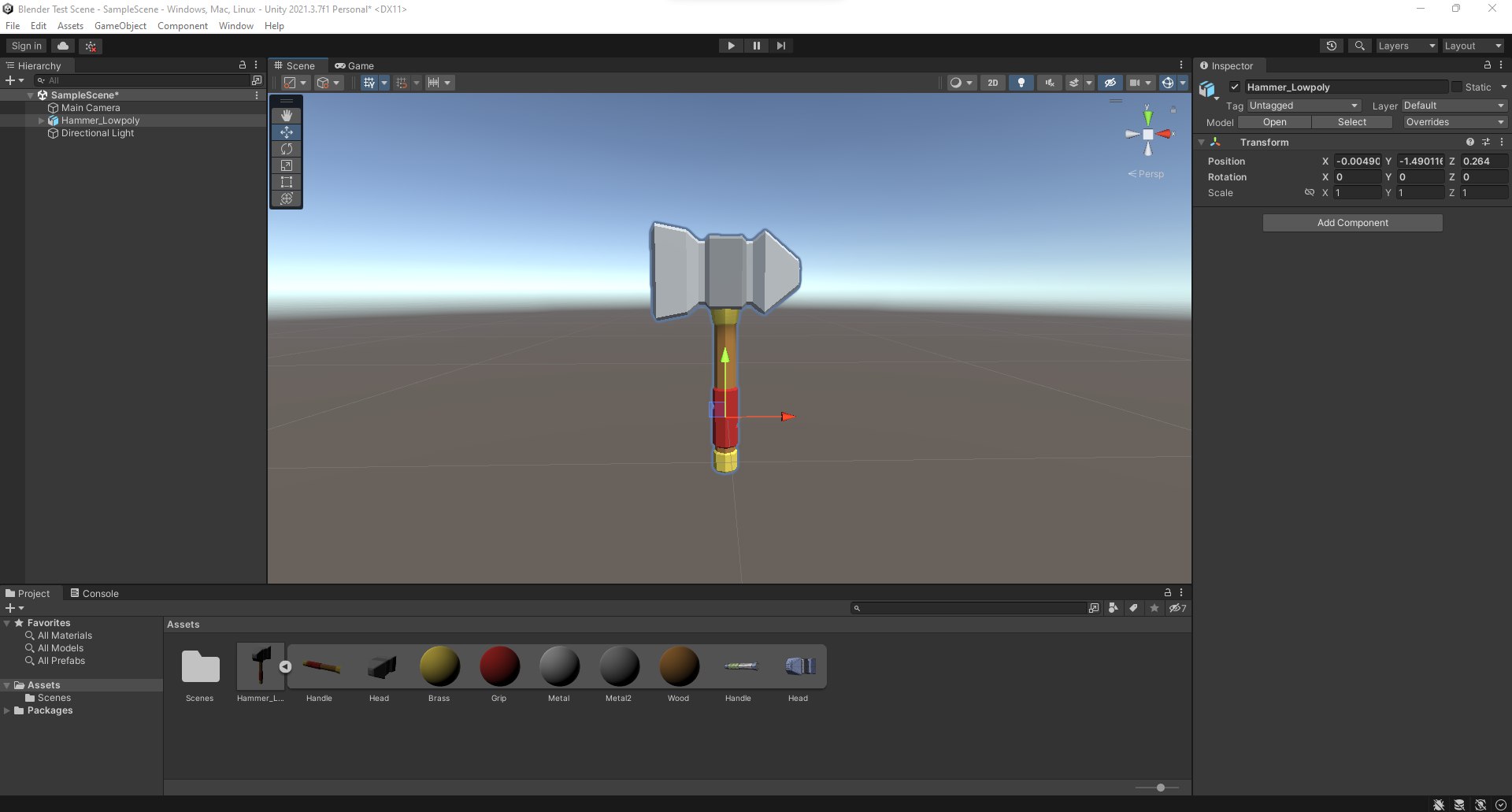Open the Layer dropdown Default
1512x812 pixels.
tap(1454, 106)
